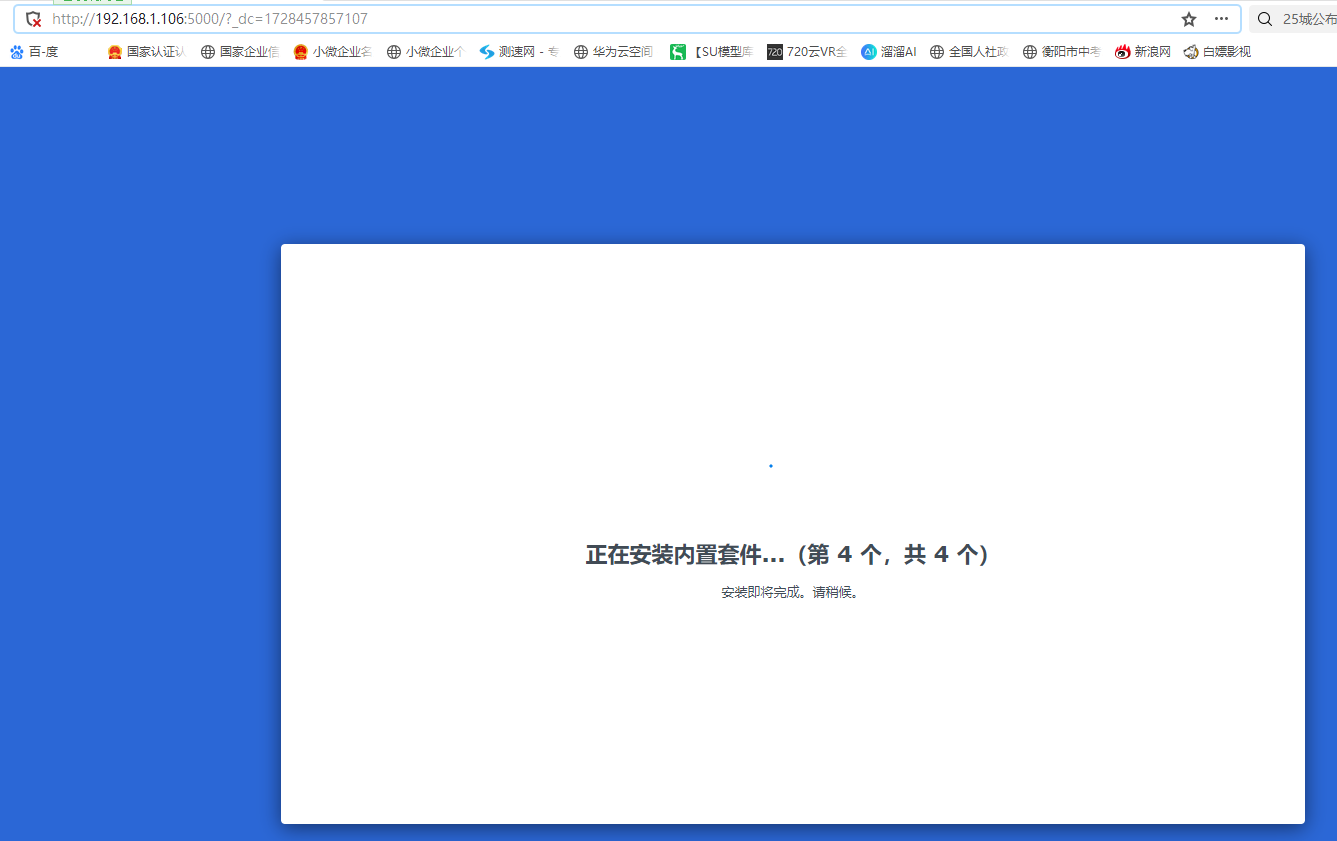1337x841 pixels.
Task: Open the three-dot more options menu
Action: tap(1221, 19)
